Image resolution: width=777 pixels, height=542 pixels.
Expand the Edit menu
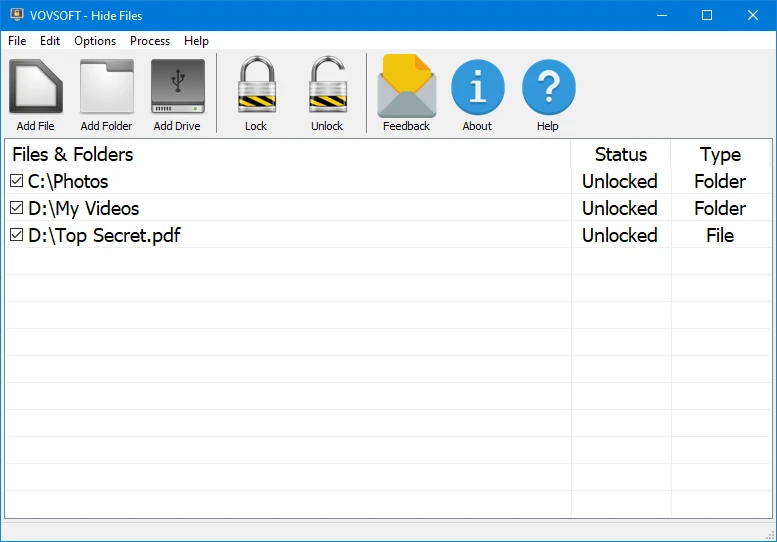pyautogui.click(x=50, y=41)
